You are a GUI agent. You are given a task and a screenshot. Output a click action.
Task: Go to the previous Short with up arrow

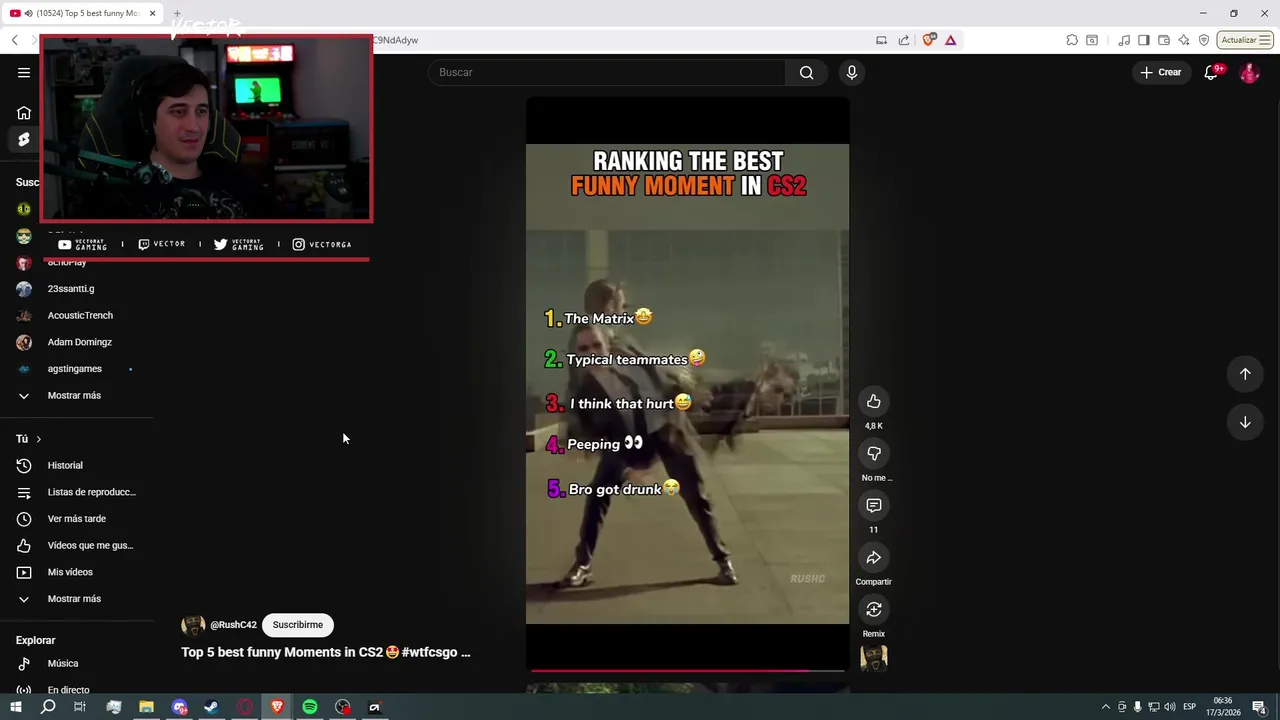coord(1245,373)
